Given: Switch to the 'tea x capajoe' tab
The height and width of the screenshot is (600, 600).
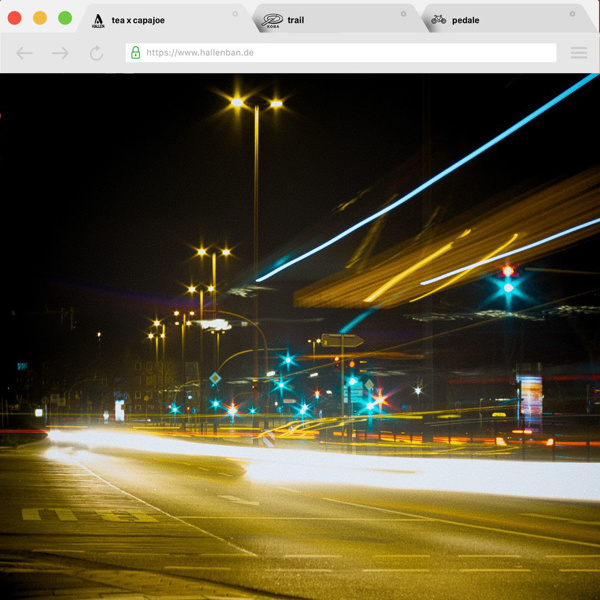Looking at the screenshot, I should point(150,20).
